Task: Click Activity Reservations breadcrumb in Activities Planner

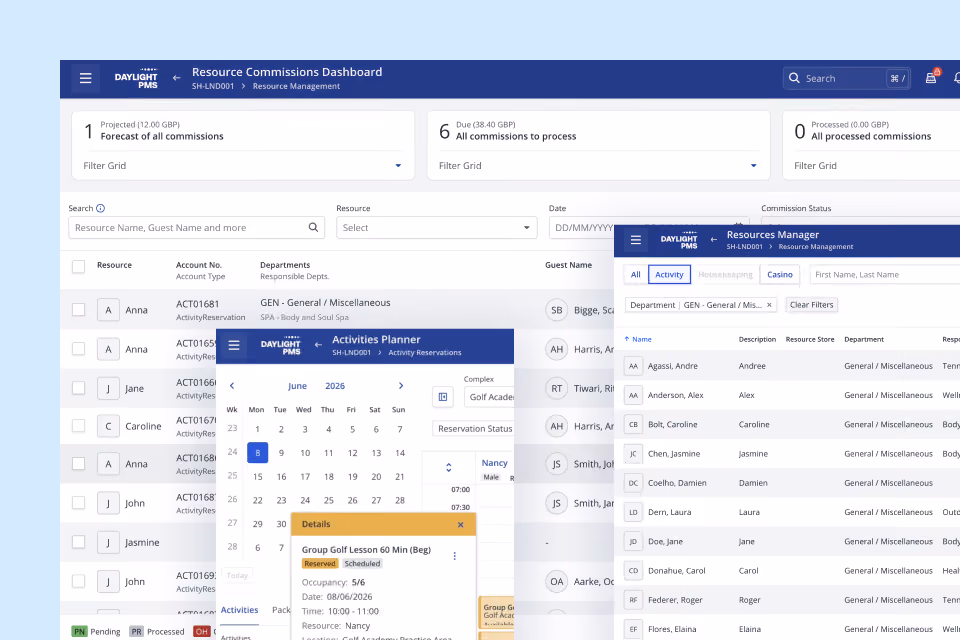Action: pos(425,353)
